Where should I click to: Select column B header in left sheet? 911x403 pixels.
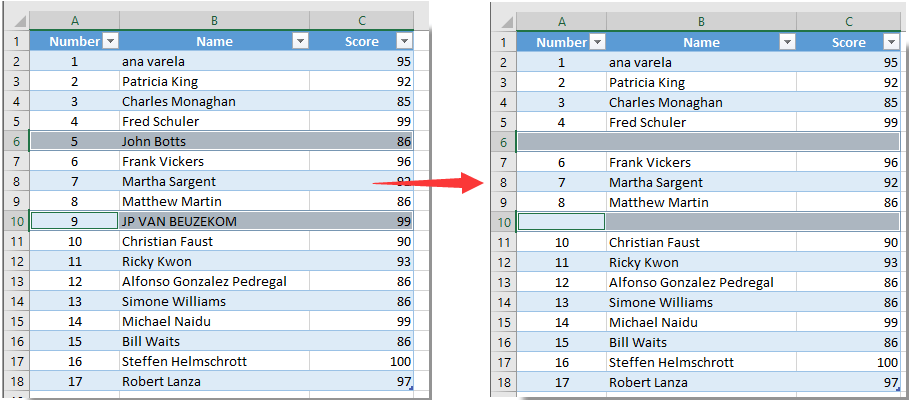point(214,19)
